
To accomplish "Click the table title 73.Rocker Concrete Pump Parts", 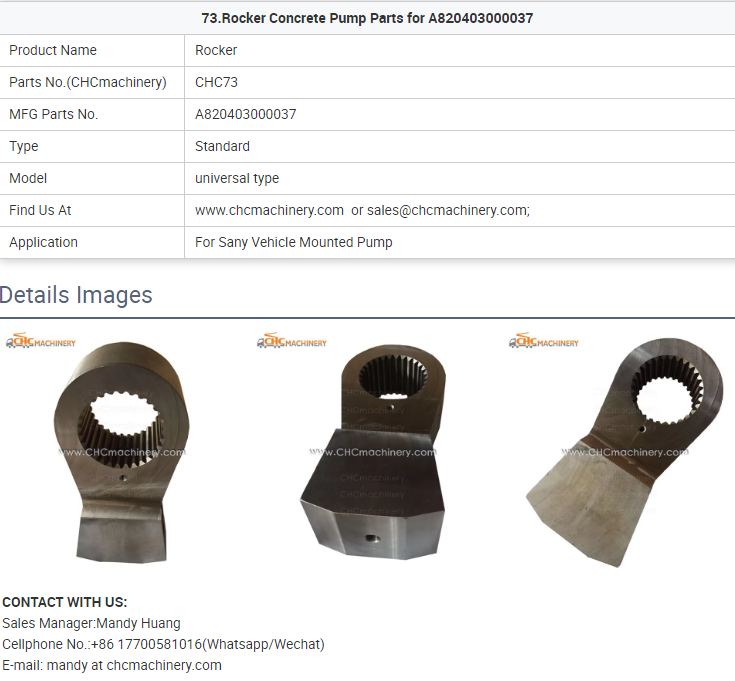I will click(x=368, y=18).
